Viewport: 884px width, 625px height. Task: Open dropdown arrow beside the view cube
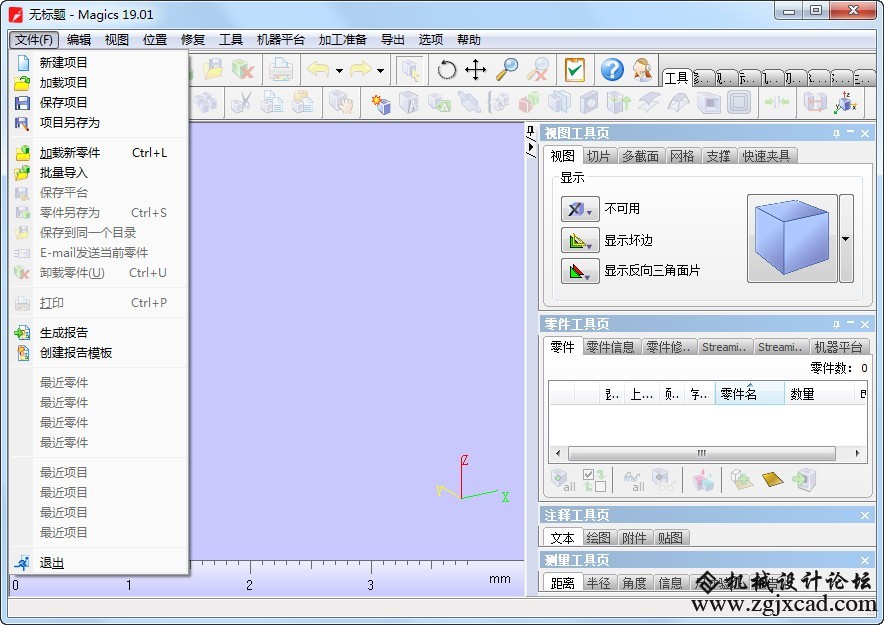pyautogui.click(x=846, y=238)
